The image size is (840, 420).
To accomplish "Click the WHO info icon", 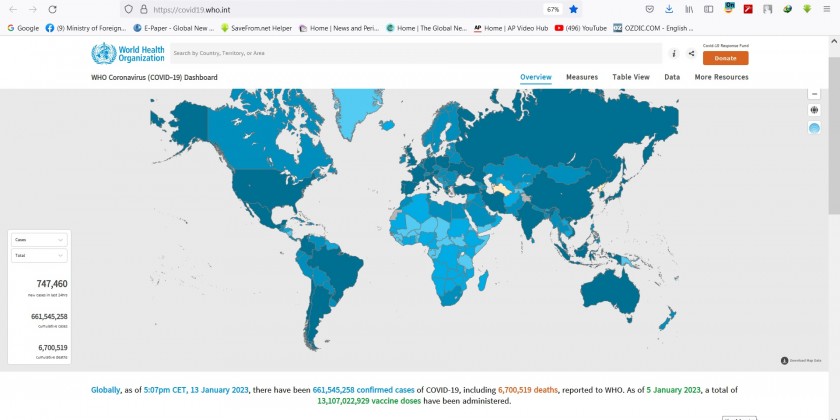I will (674, 53).
